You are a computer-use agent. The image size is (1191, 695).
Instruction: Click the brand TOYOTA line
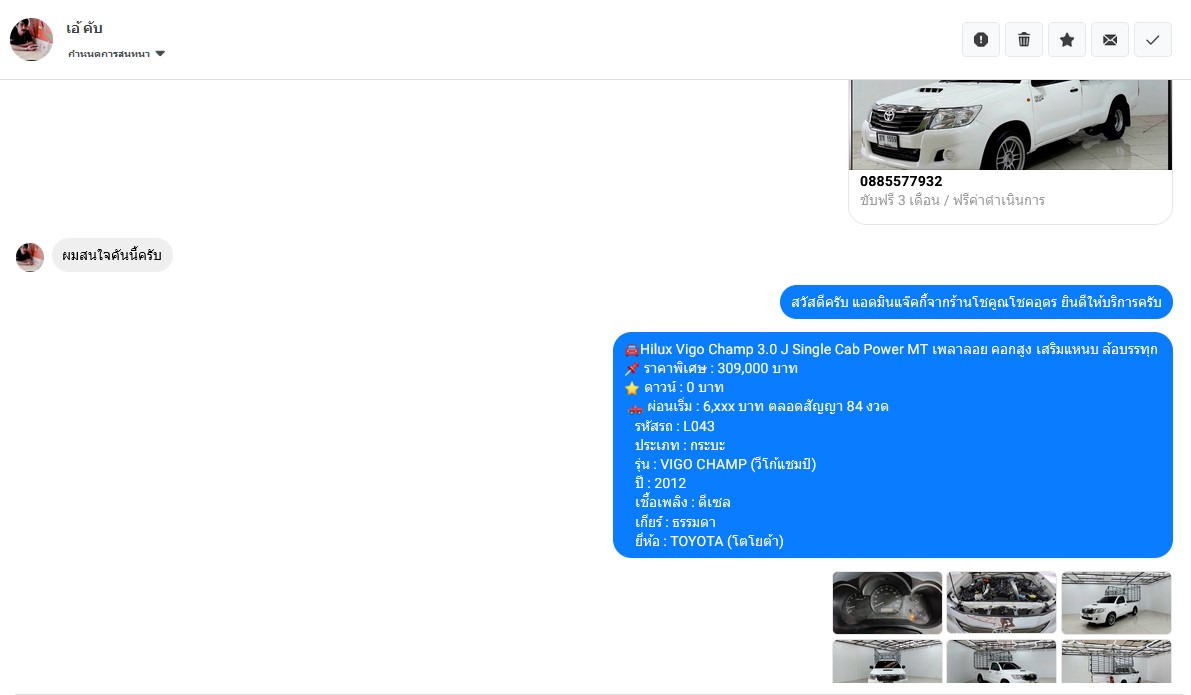click(709, 541)
